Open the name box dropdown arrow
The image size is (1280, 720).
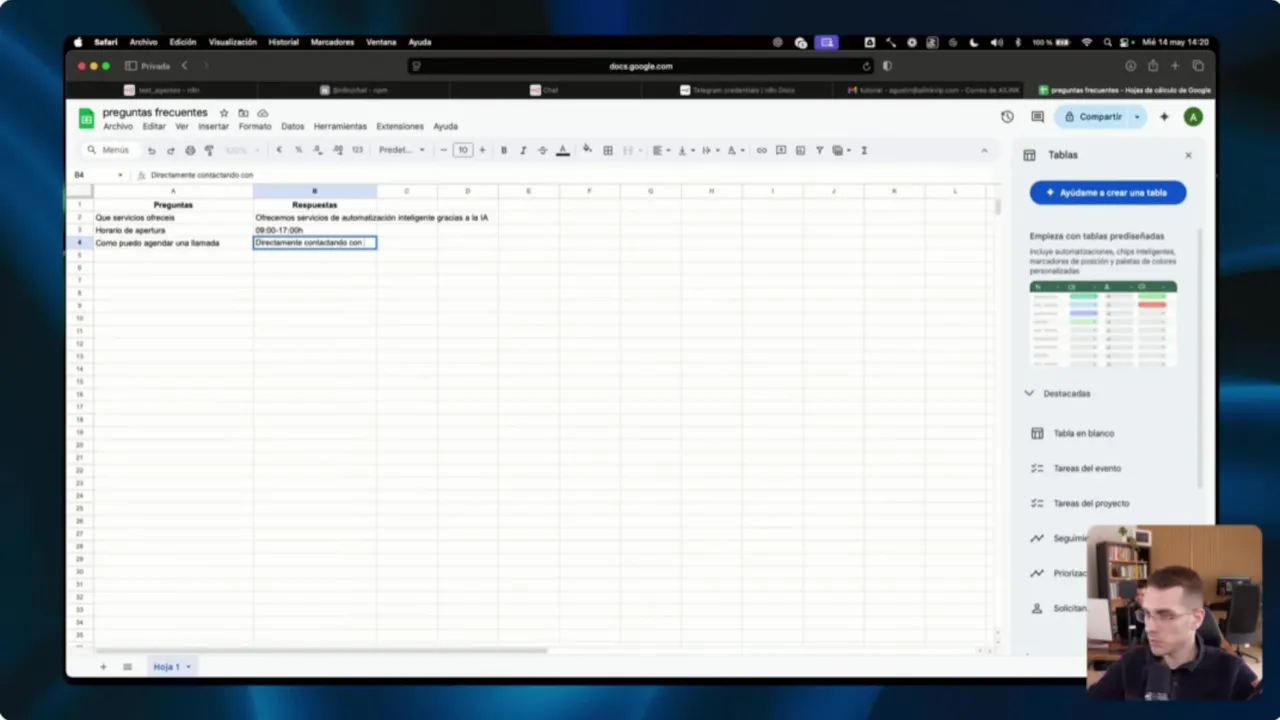pyautogui.click(x=120, y=175)
